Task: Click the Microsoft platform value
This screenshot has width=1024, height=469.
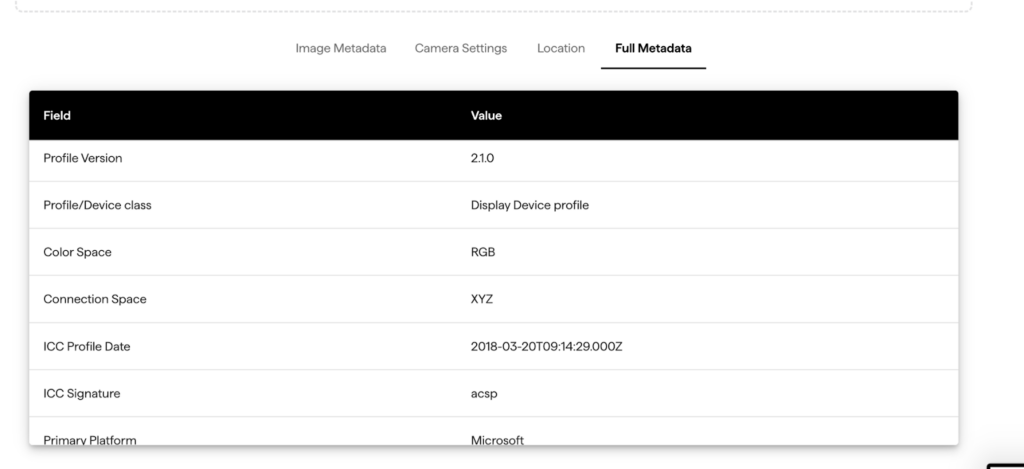Action: 497,439
